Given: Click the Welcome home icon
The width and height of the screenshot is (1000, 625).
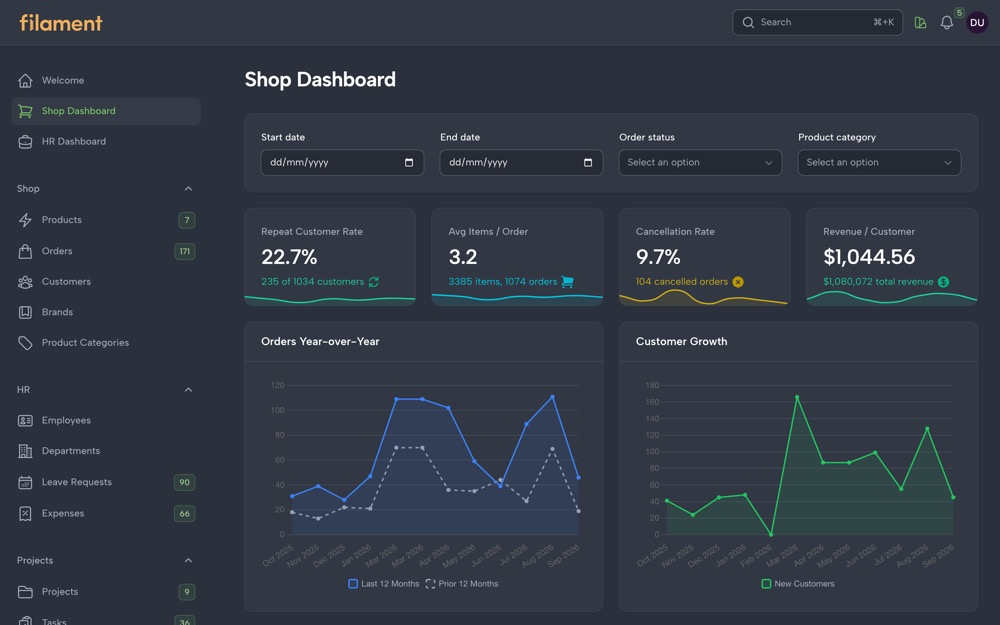Looking at the screenshot, I should click(25, 80).
